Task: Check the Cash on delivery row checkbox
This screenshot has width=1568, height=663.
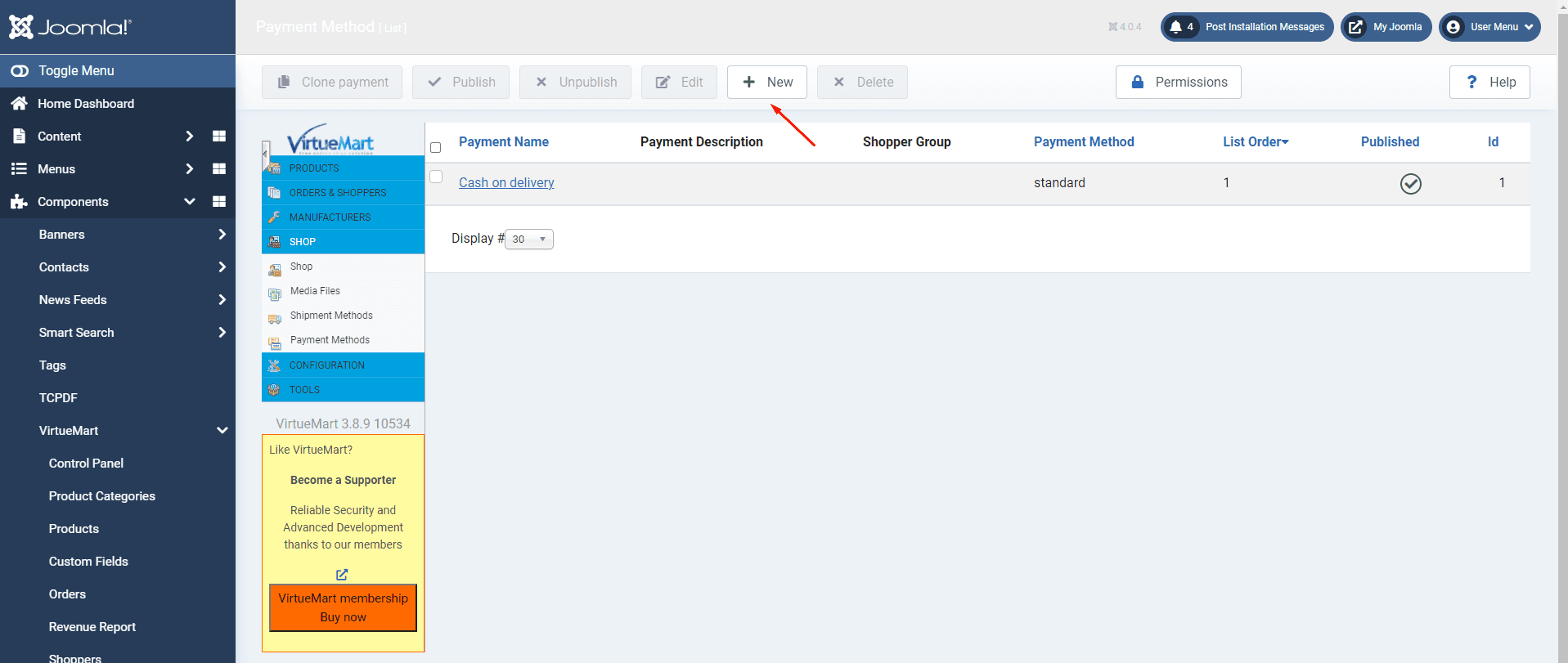Action: [436, 177]
